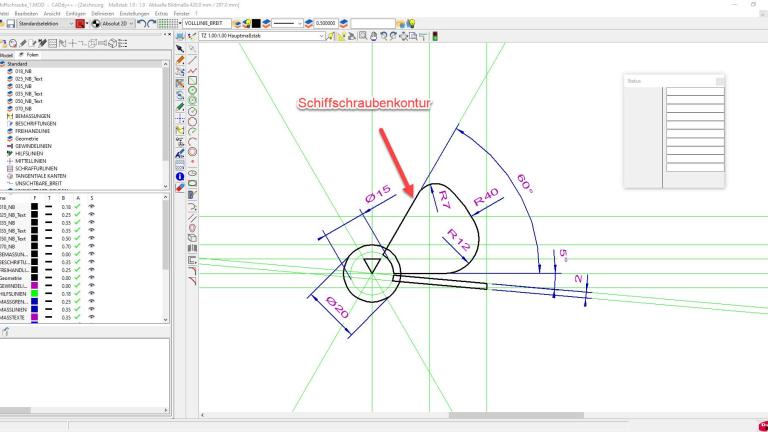
Task: Click the 0.500000 line width field
Action: click(x=326, y=24)
